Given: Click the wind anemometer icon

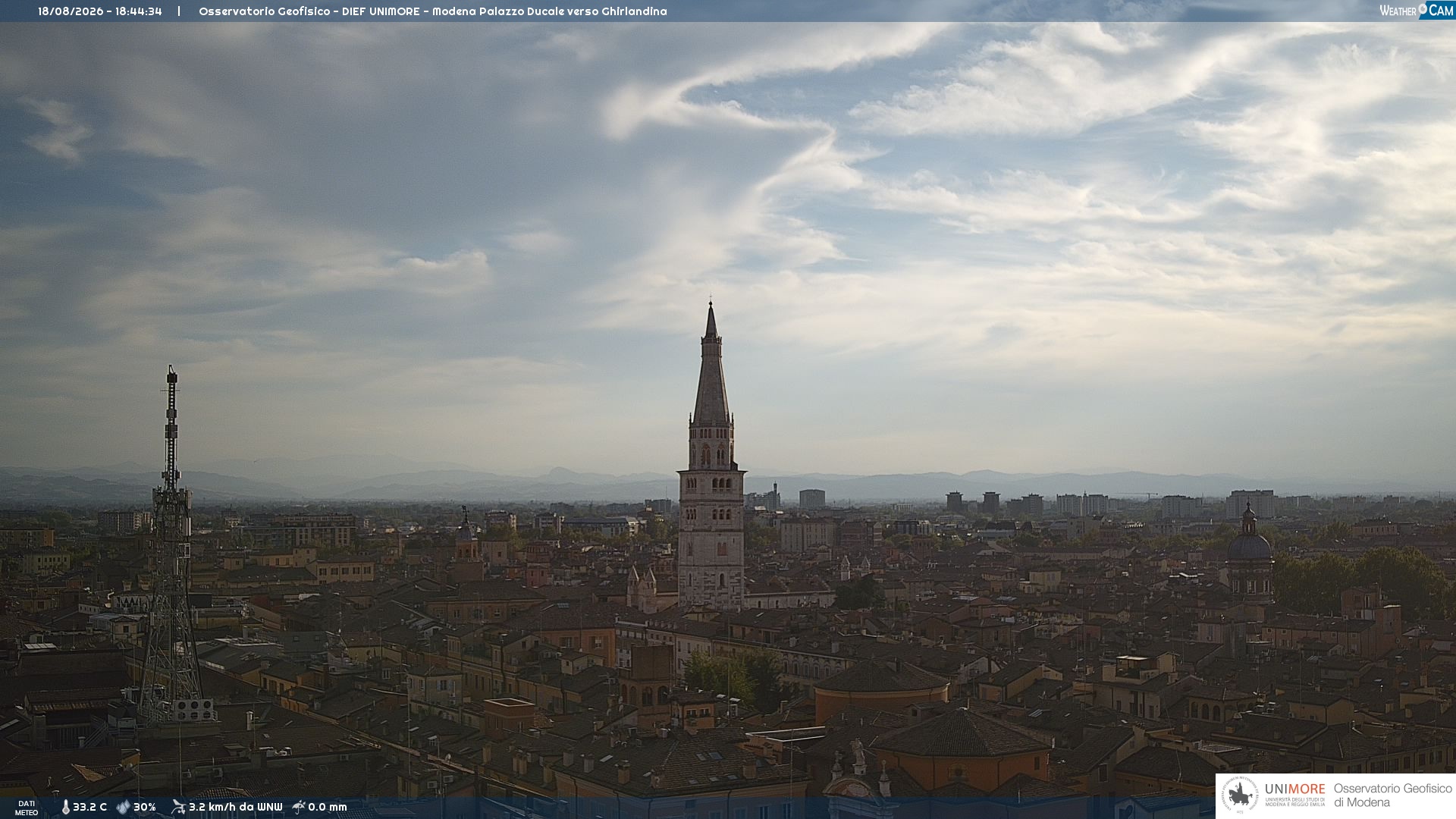Looking at the screenshot, I should pos(178,807).
